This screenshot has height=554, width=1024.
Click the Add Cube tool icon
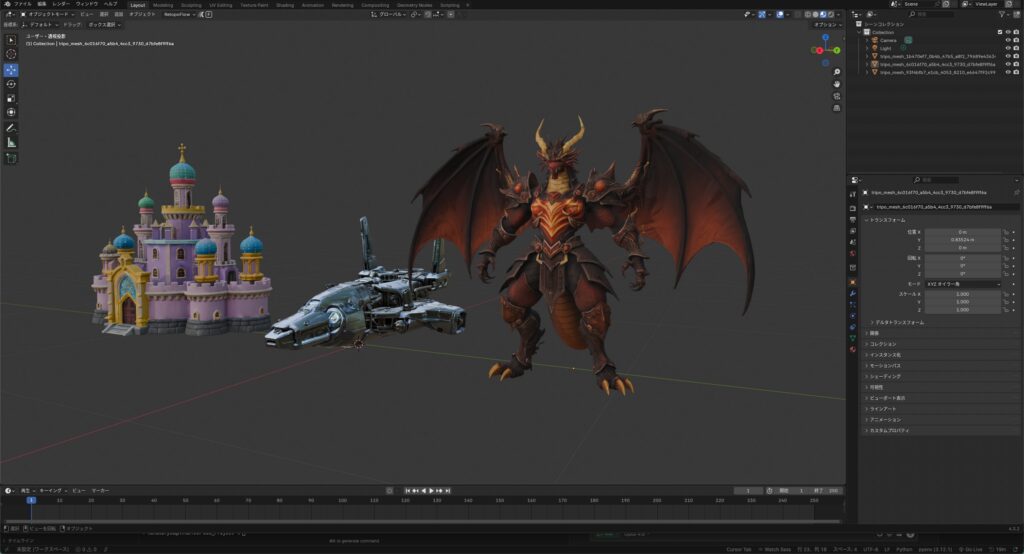12,158
